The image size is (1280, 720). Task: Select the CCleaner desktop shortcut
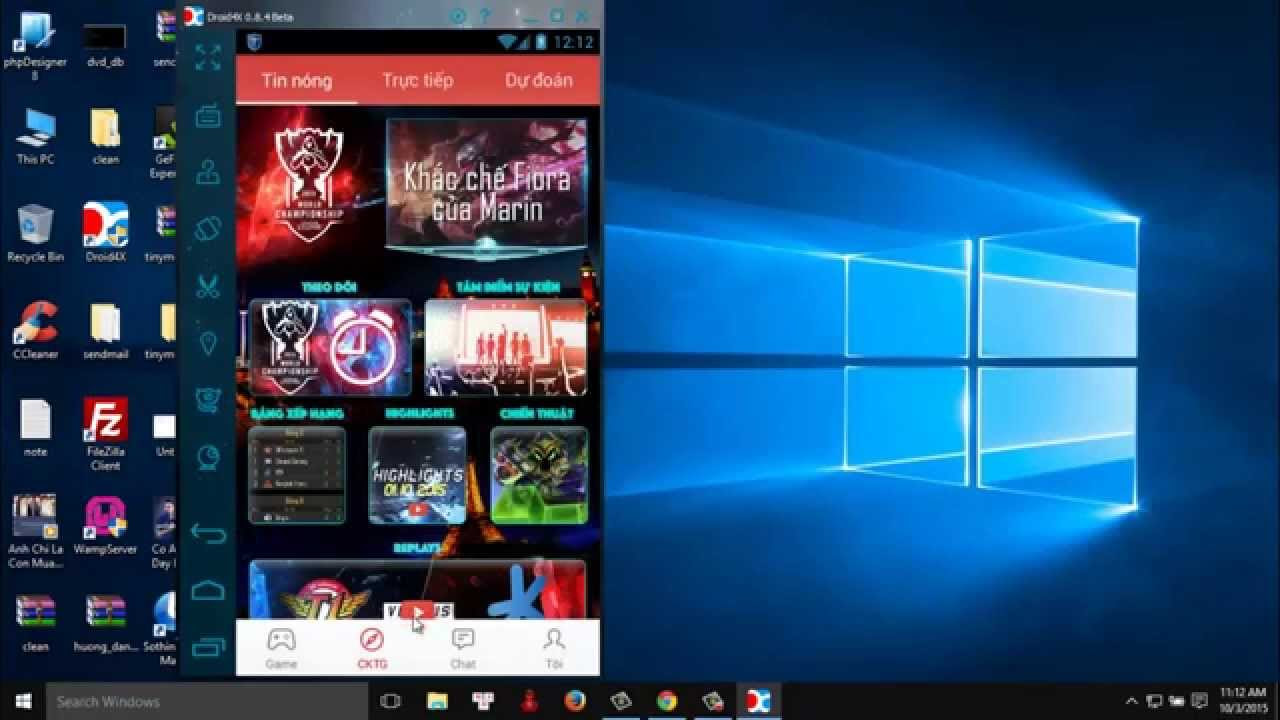click(35, 331)
